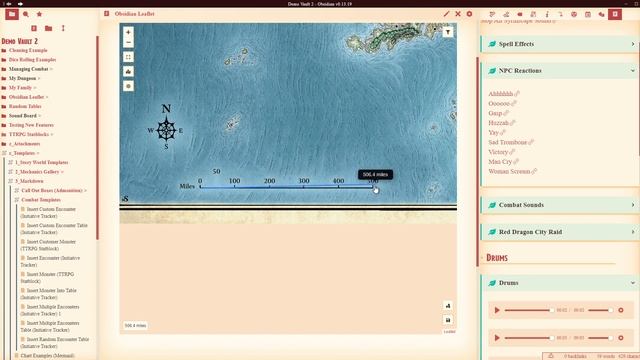
Task: Select the highlighted active right sidebar tab
Action: click(x=615, y=14)
